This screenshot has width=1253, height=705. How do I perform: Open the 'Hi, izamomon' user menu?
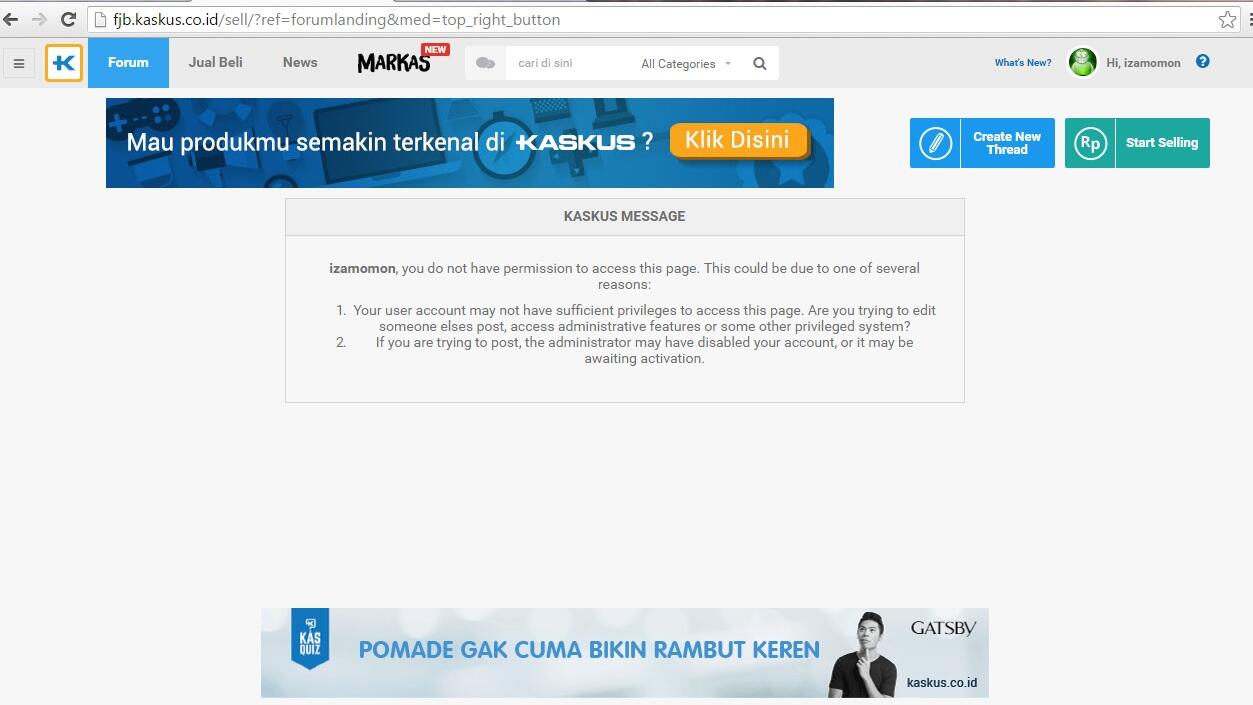[x=1143, y=62]
